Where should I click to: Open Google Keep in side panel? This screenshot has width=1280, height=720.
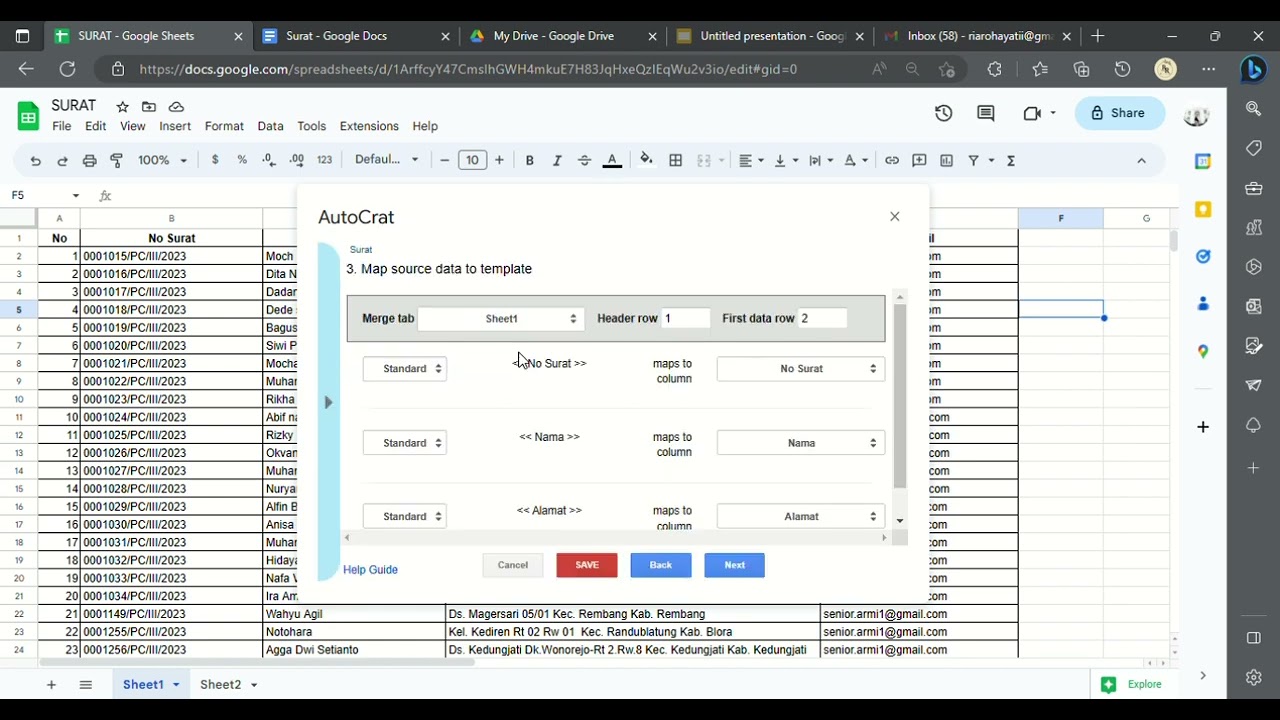1203,209
